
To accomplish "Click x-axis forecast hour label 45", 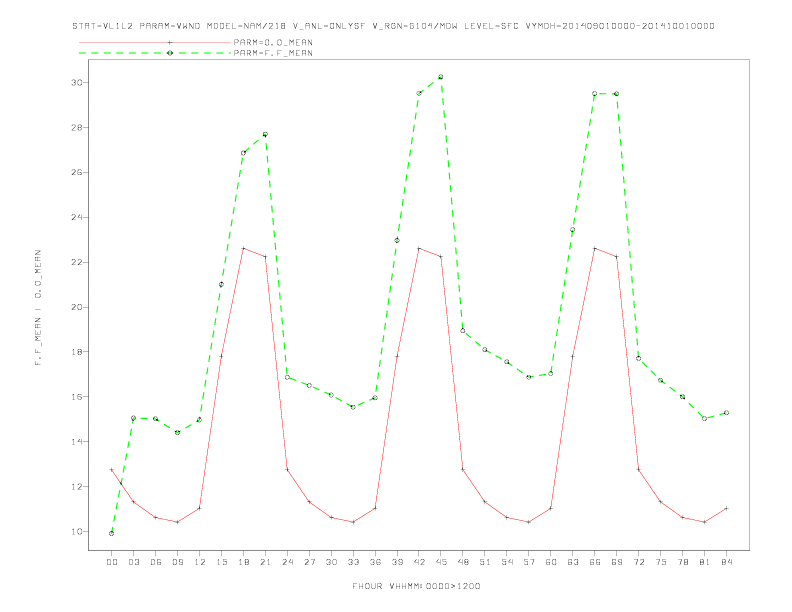I will 441,562.
